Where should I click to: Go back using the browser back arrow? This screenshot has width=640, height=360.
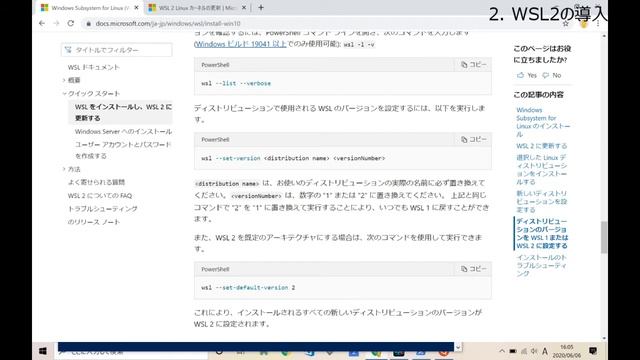pos(42,23)
